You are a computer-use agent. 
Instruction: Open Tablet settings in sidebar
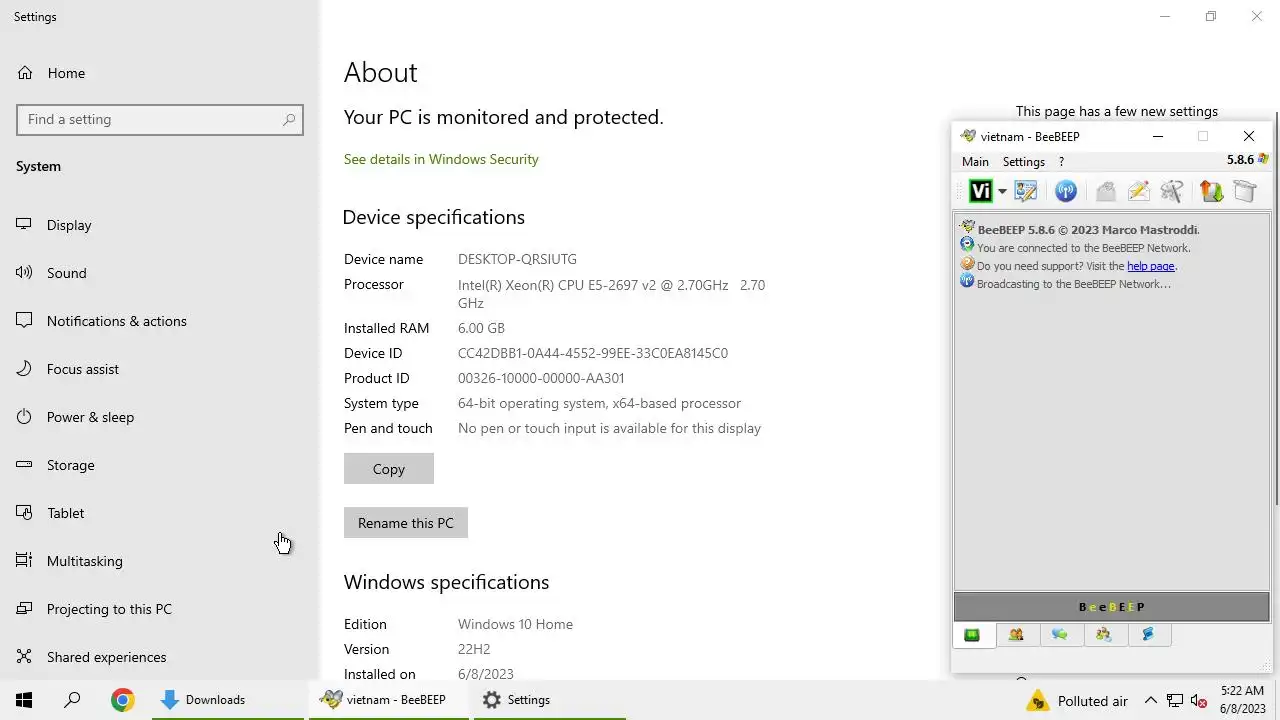(x=160, y=513)
